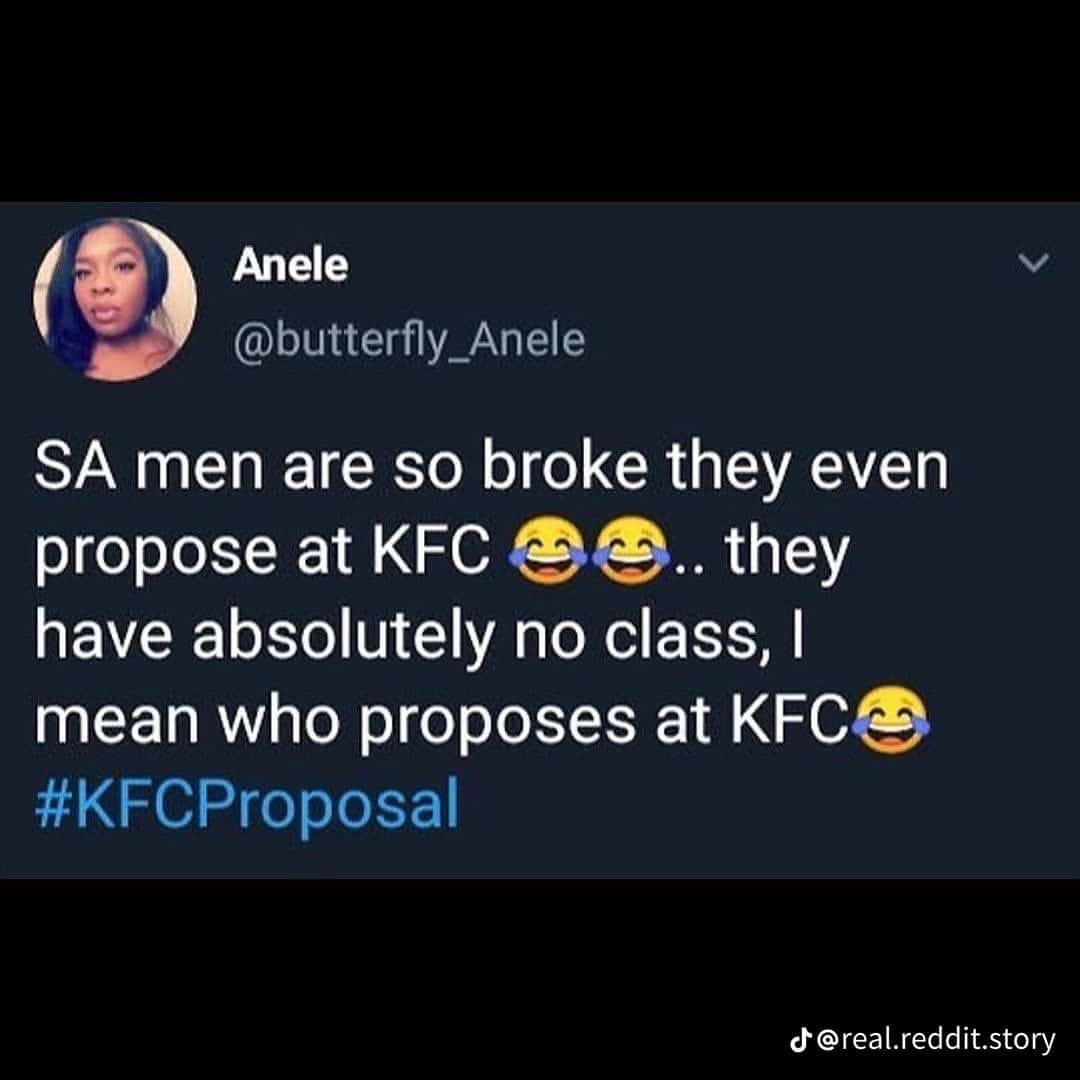Click the word 'have' starting the third line

point(104,634)
